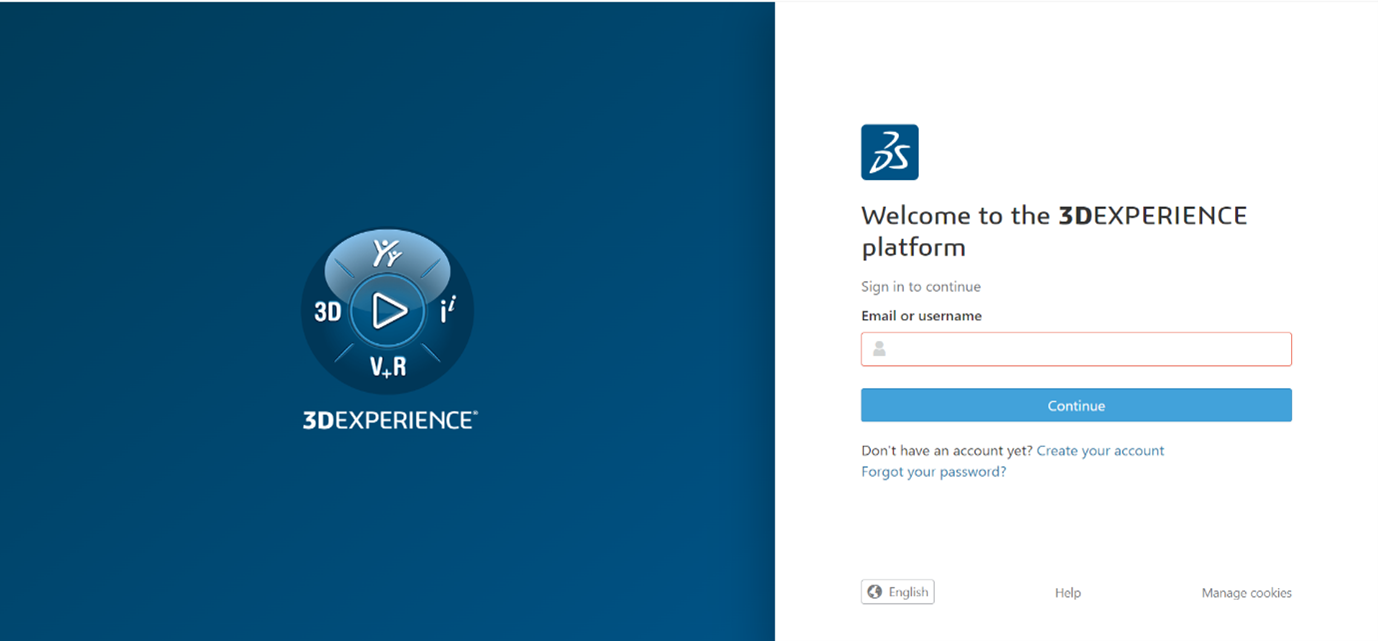1378x641 pixels.
Task: Select the compass information 'i' east quadrant
Action: pyautogui.click(x=448, y=312)
